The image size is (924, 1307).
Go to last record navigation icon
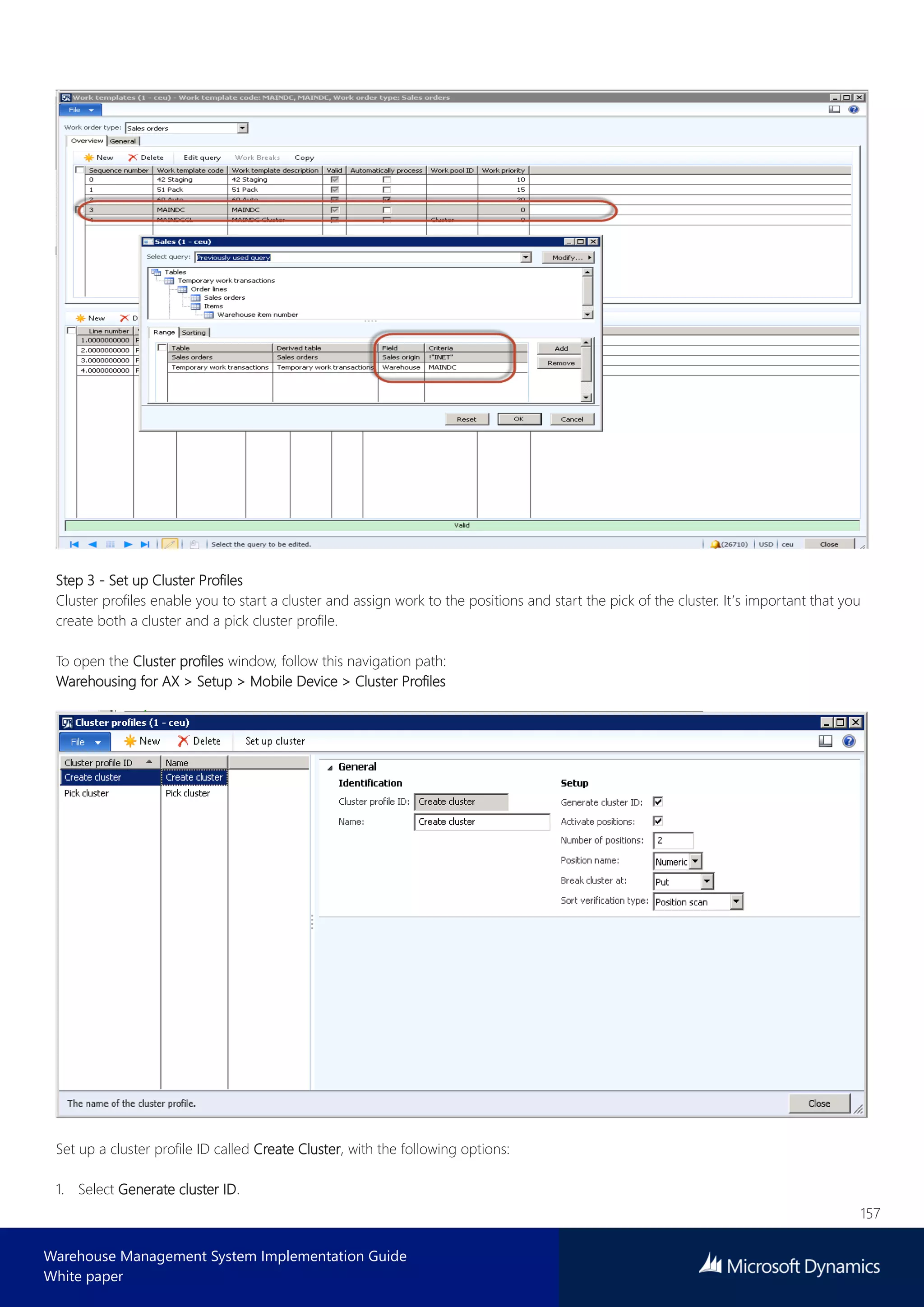pyautogui.click(x=145, y=544)
